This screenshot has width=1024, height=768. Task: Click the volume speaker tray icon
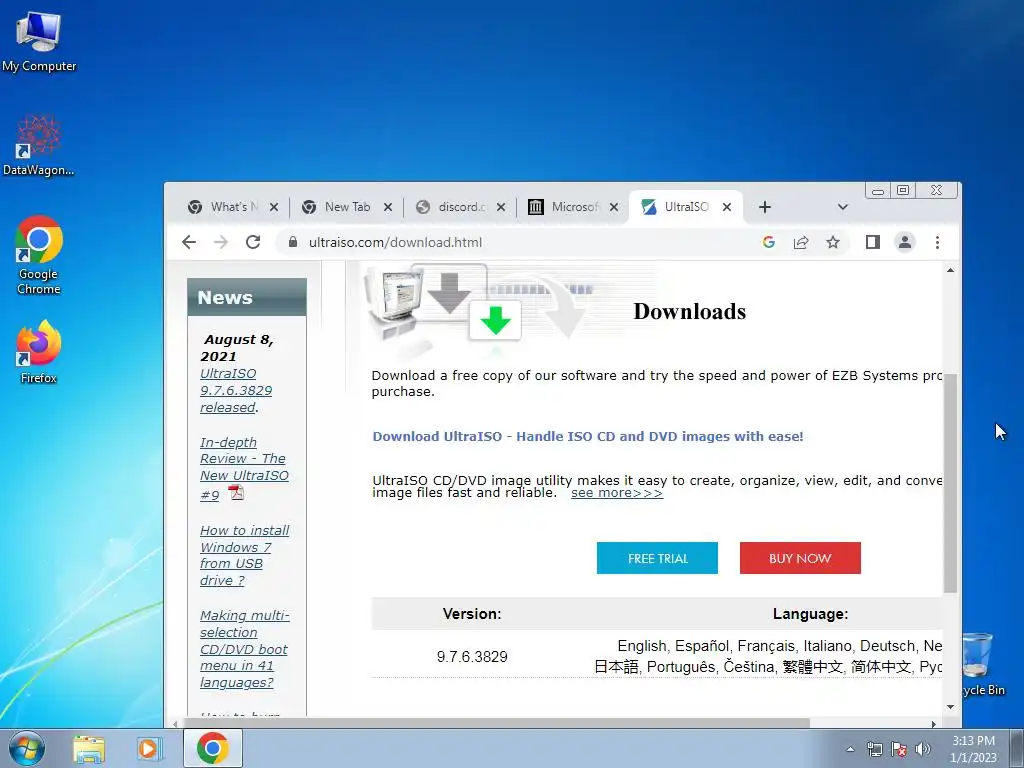click(923, 749)
